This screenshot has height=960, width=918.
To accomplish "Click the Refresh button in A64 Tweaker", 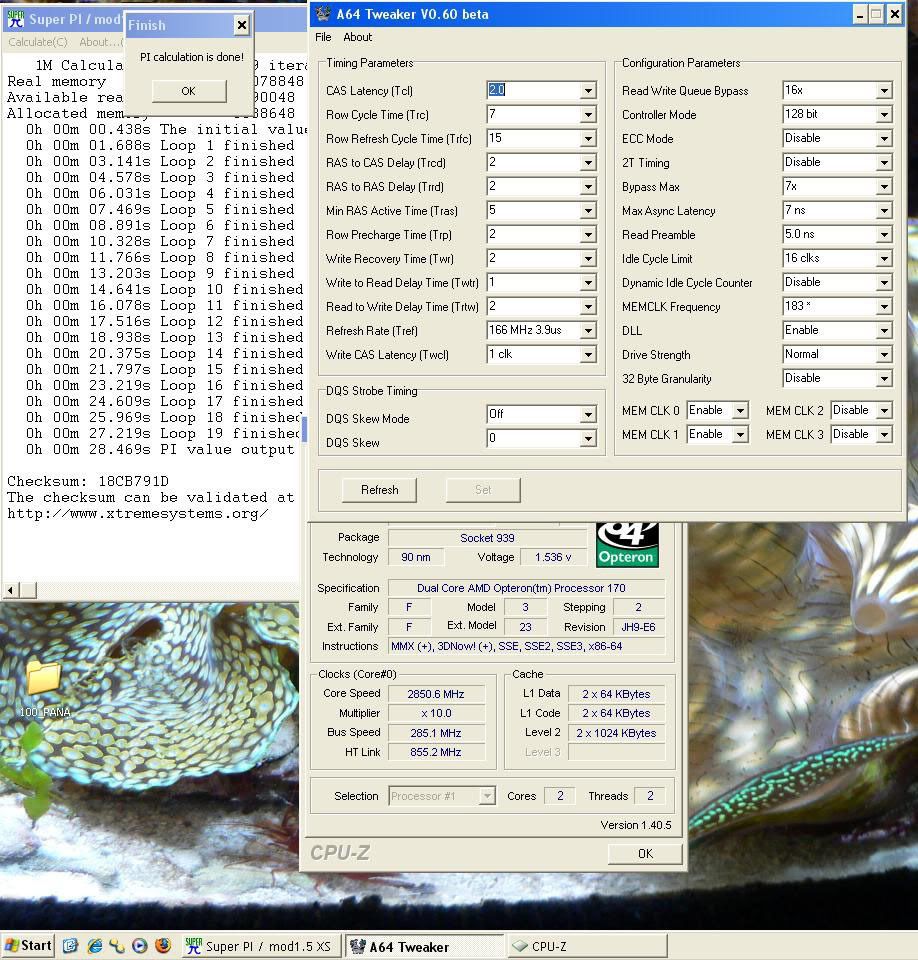I will pyautogui.click(x=380, y=490).
